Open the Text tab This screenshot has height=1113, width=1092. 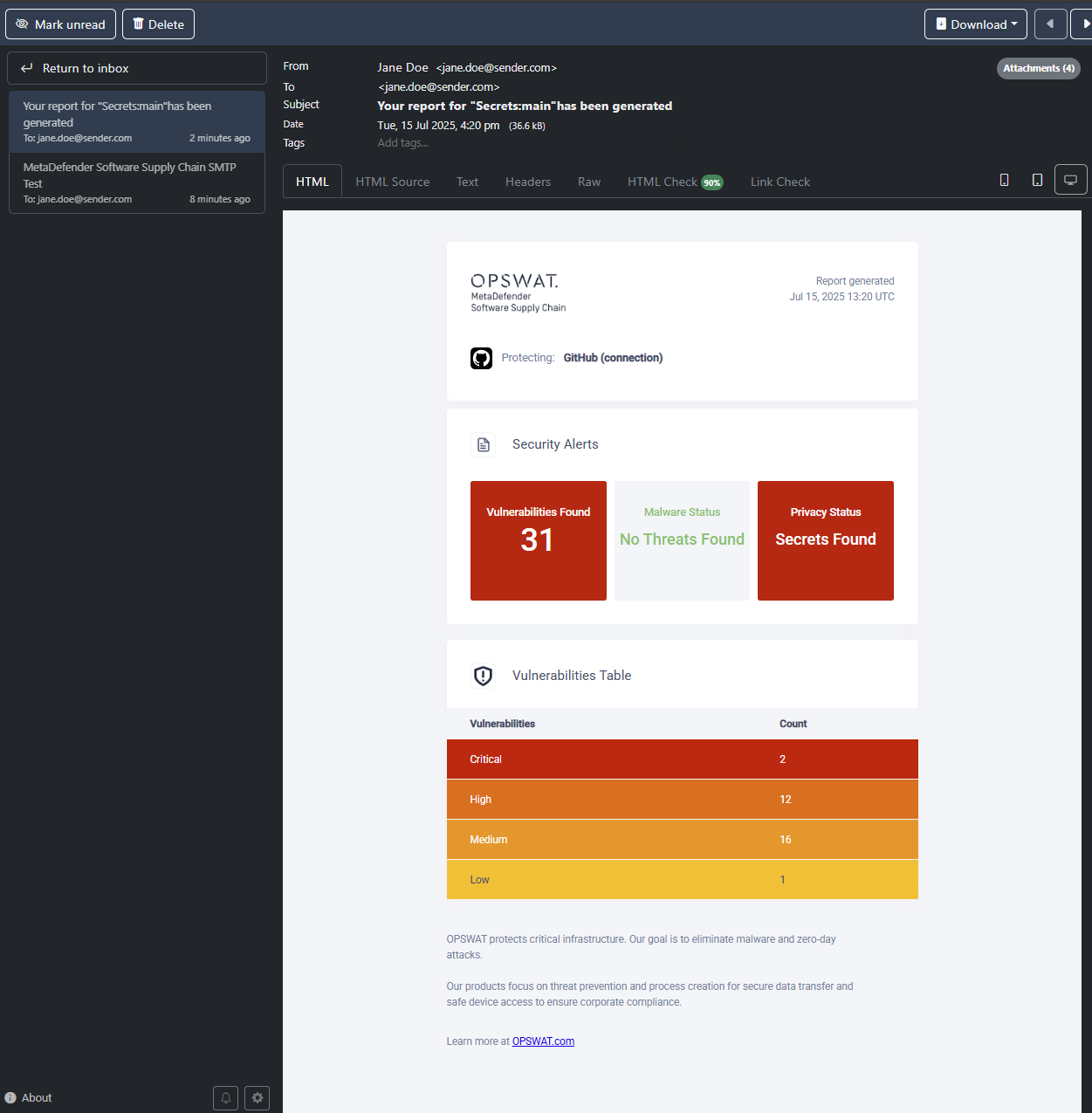click(x=467, y=182)
